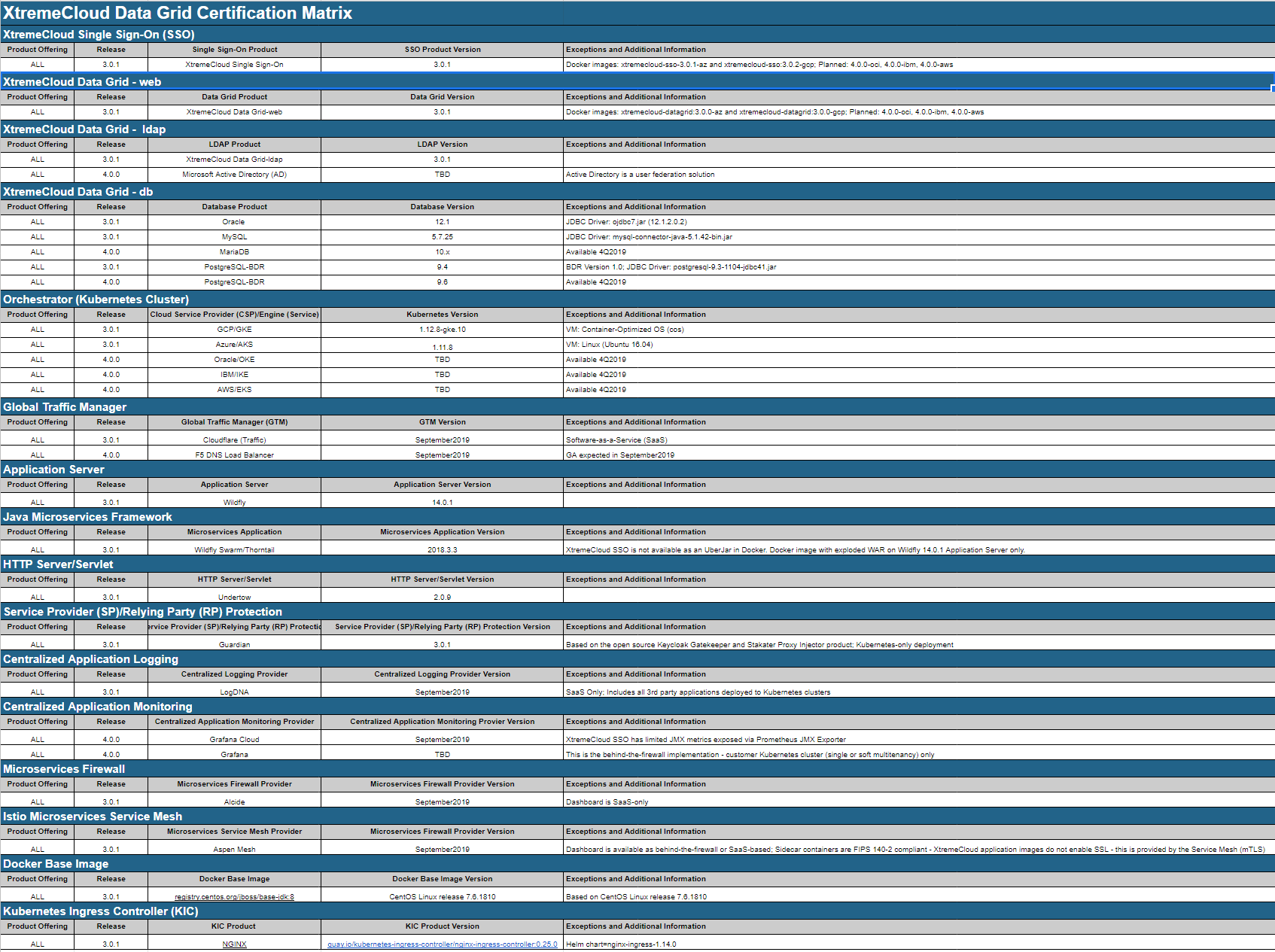Click the 'LDAP Version' column header

[443, 144]
